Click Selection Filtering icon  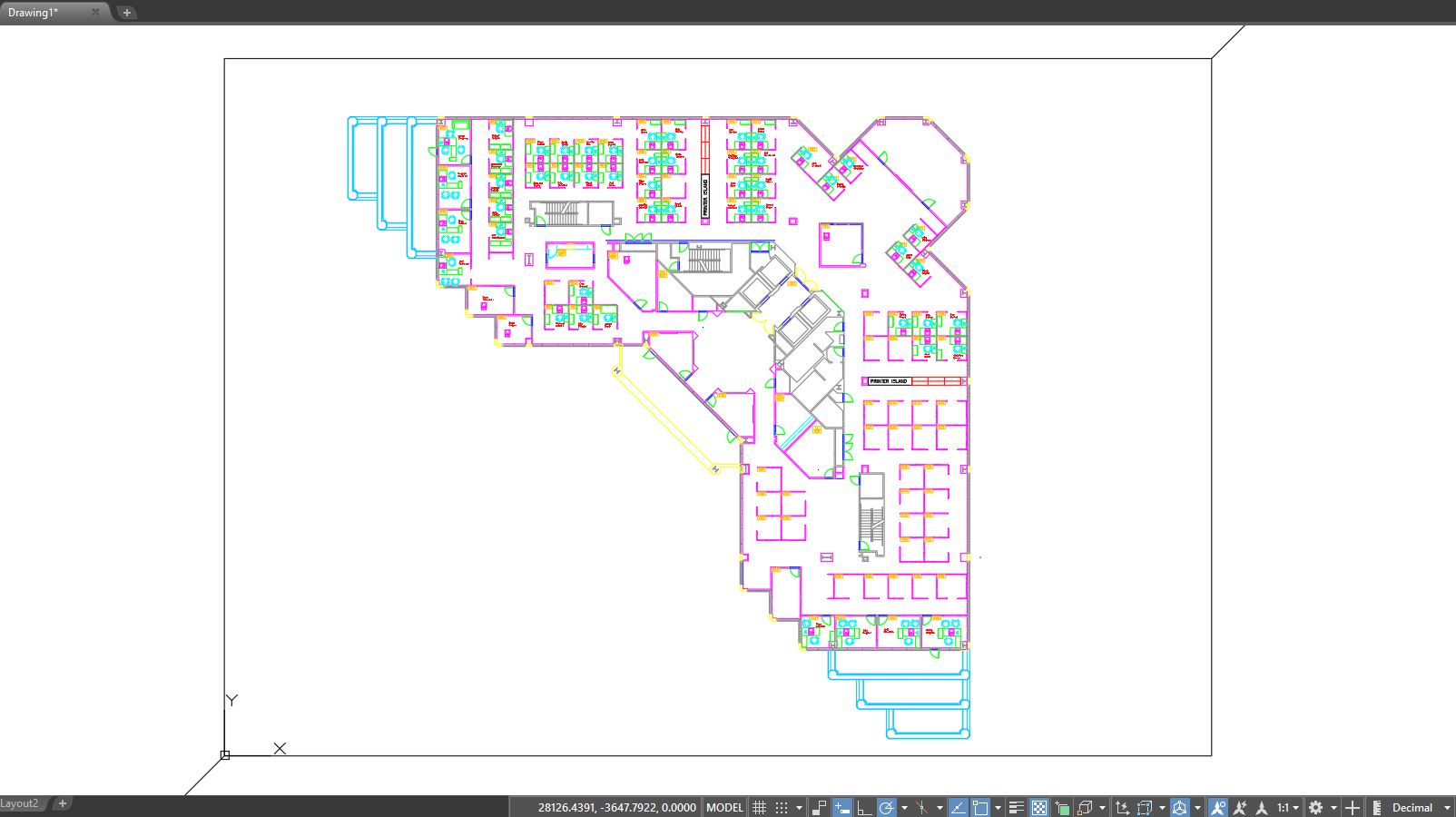(1145, 807)
